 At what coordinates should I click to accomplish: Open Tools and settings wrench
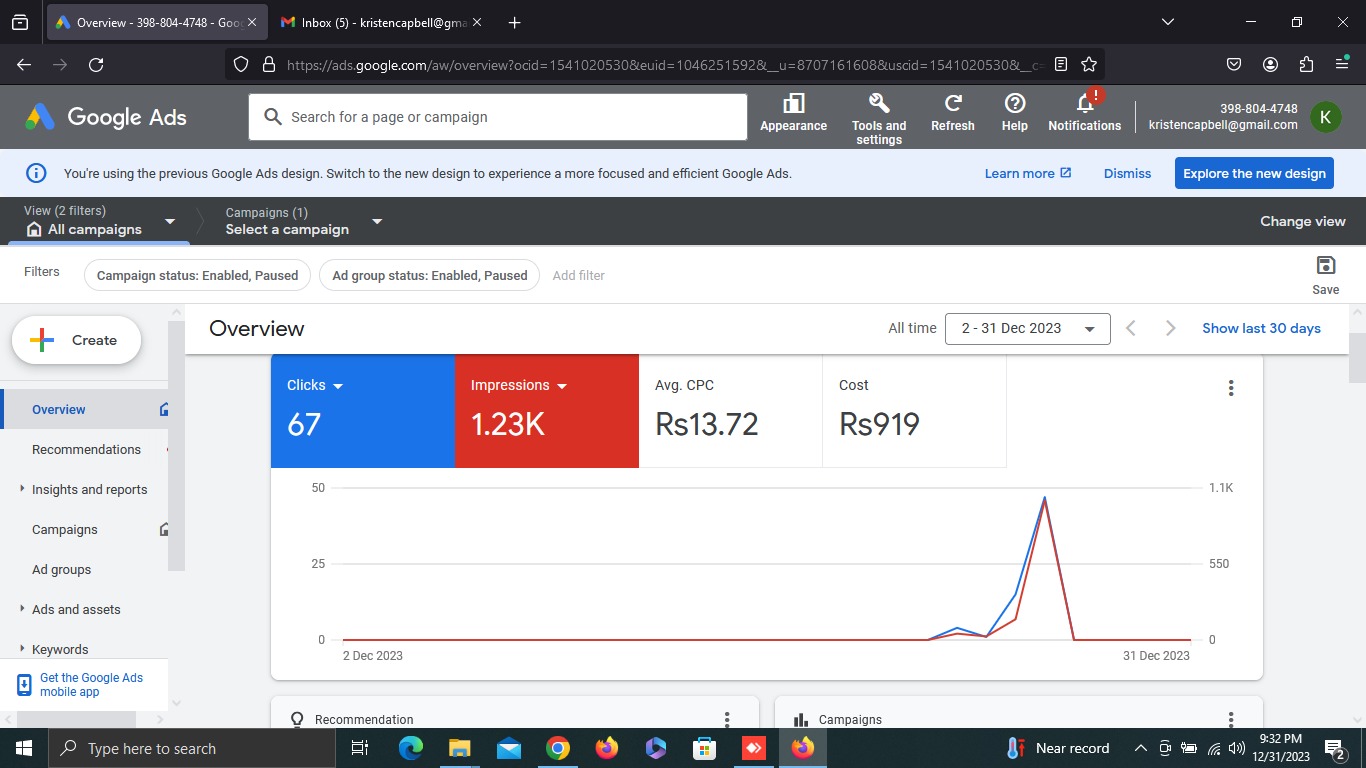(879, 104)
